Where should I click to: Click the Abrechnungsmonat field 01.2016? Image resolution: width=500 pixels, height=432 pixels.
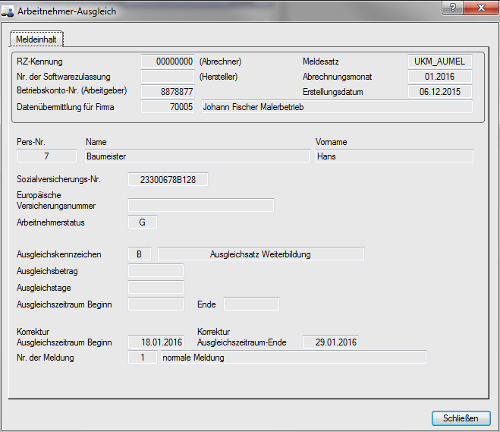point(440,77)
